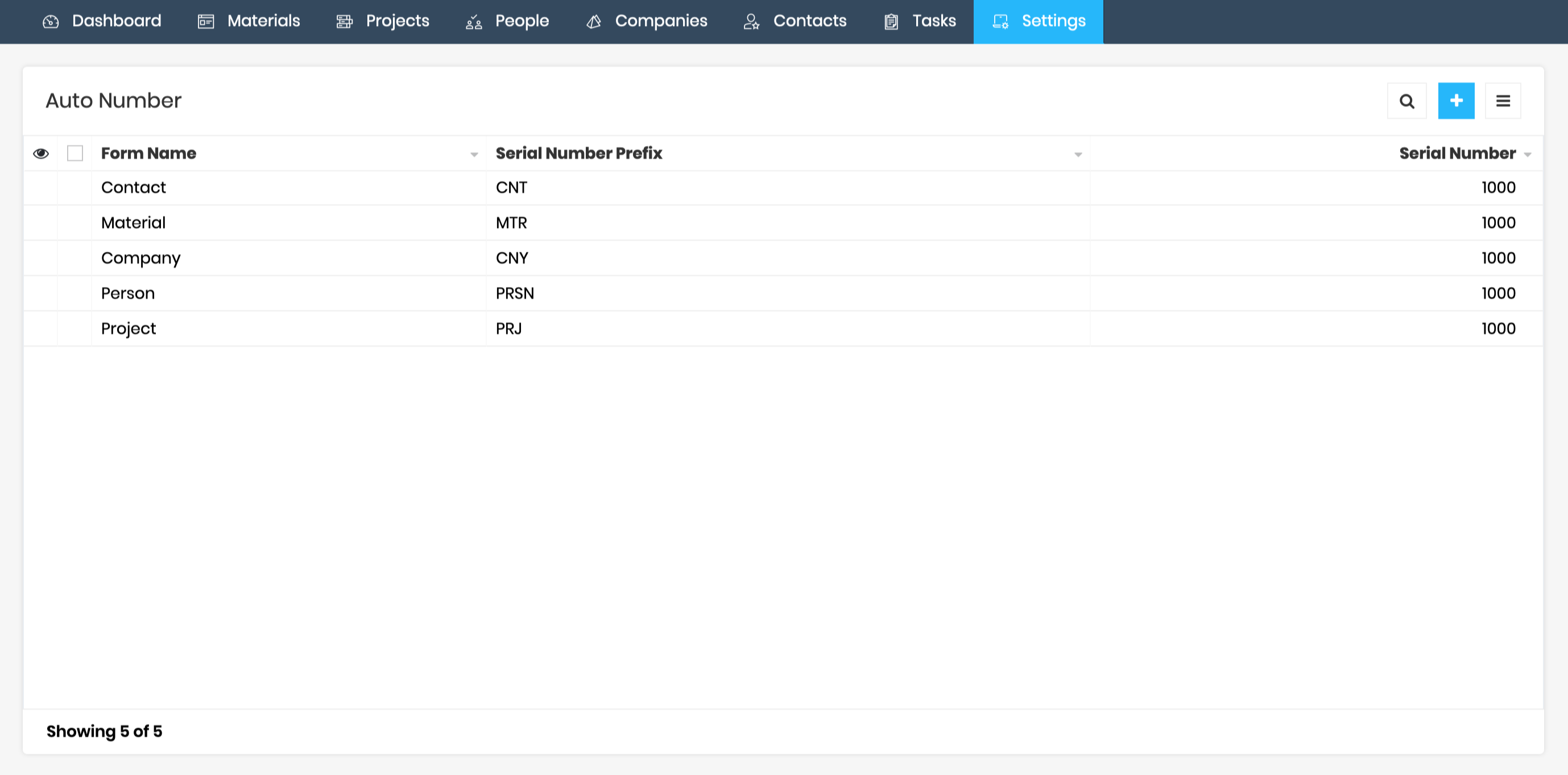
Task: Sort by Form Name column header
Action: click(x=148, y=154)
